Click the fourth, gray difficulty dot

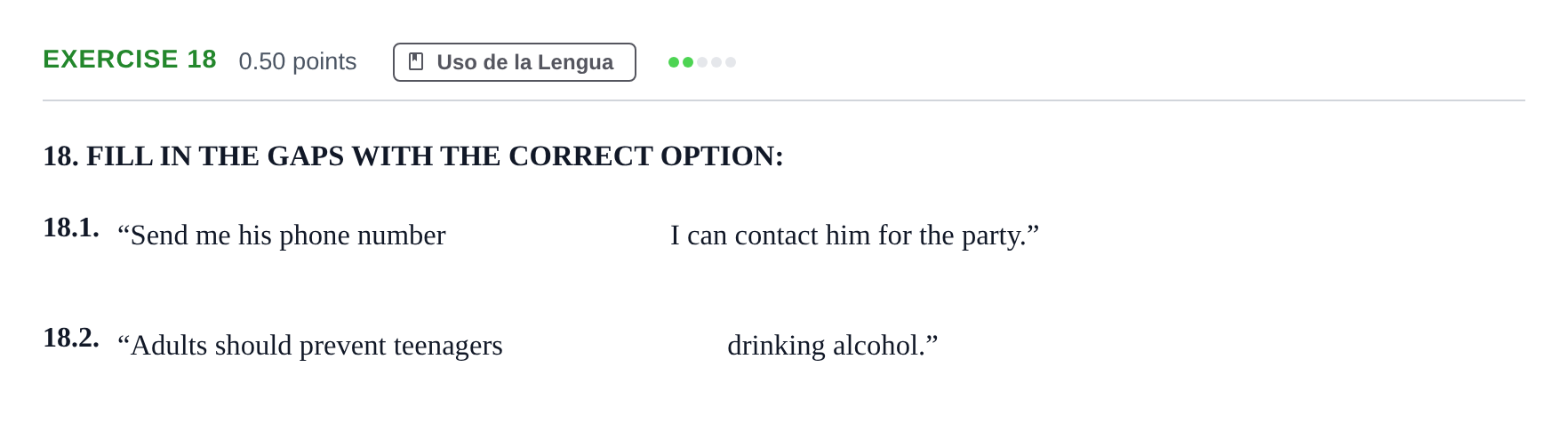pyautogui.click(x=716, y=62)
